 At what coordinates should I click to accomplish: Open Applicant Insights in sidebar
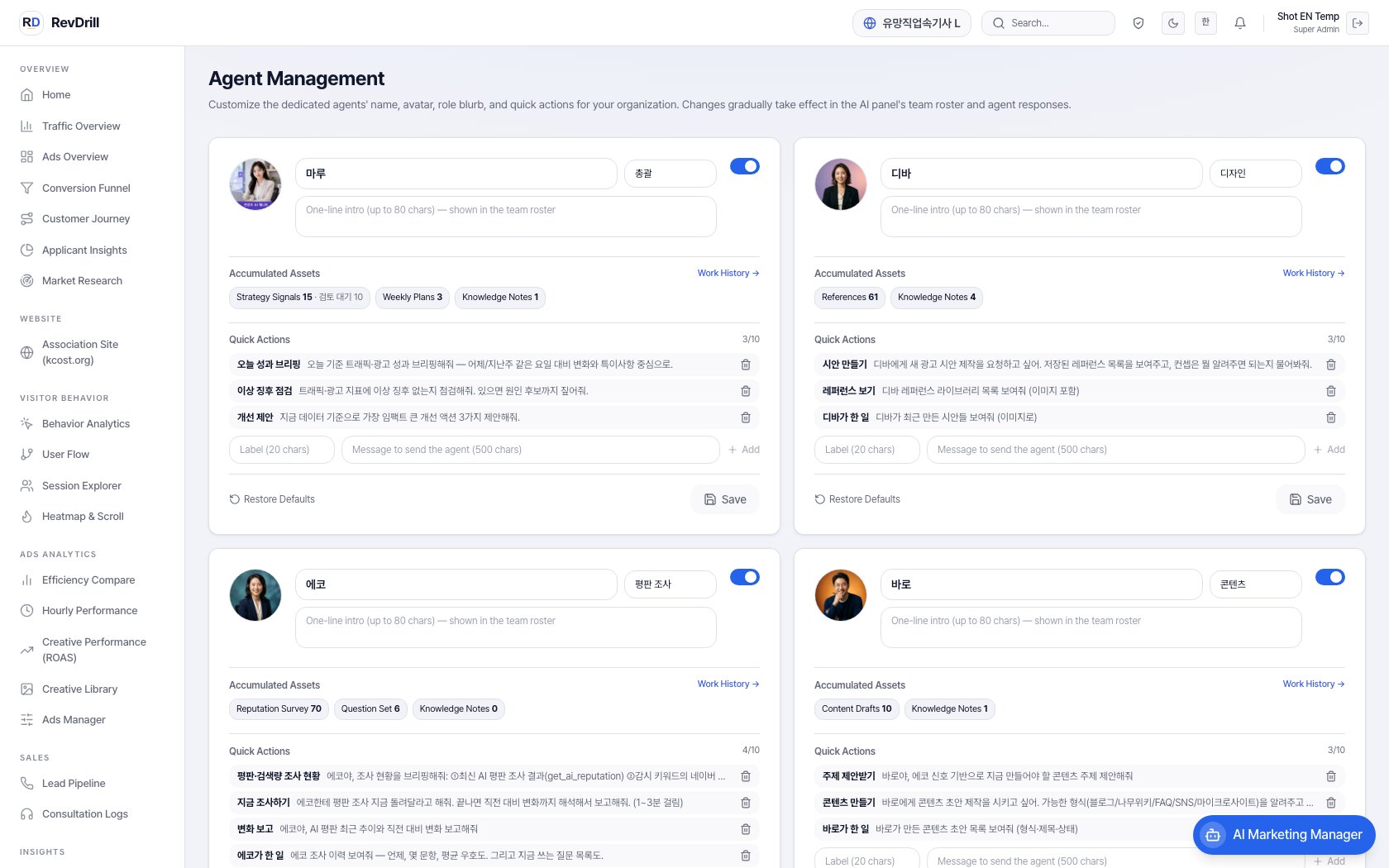(x=84, y=250)
